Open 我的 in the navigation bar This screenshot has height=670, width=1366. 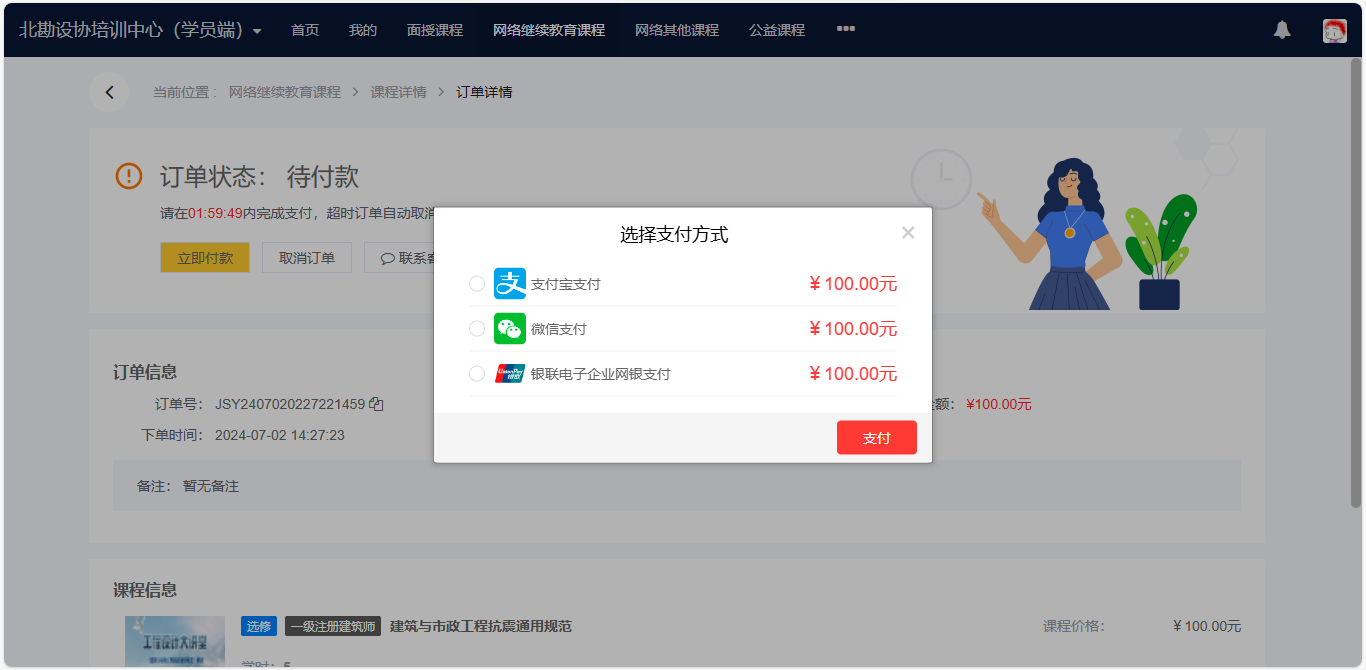click(x=363, y=30)
